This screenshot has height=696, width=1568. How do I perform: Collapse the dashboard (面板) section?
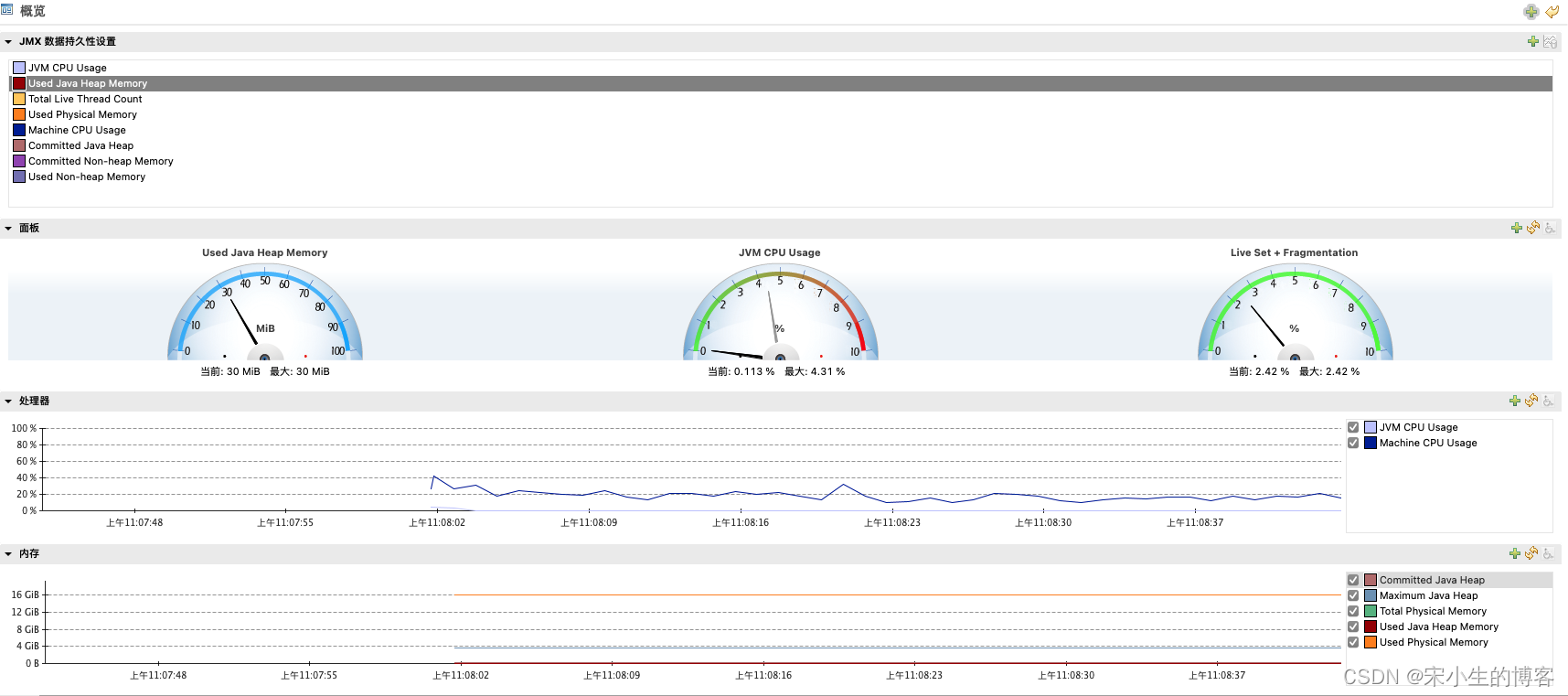point(8,228)
